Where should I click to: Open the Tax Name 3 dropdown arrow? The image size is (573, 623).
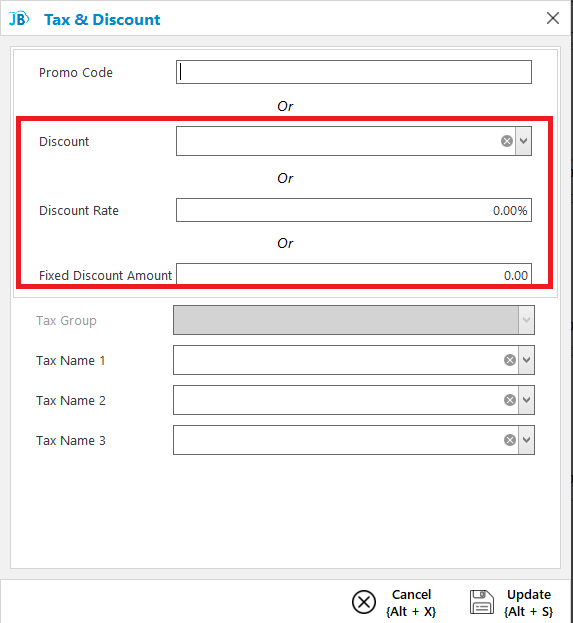[x=527, y=440]
